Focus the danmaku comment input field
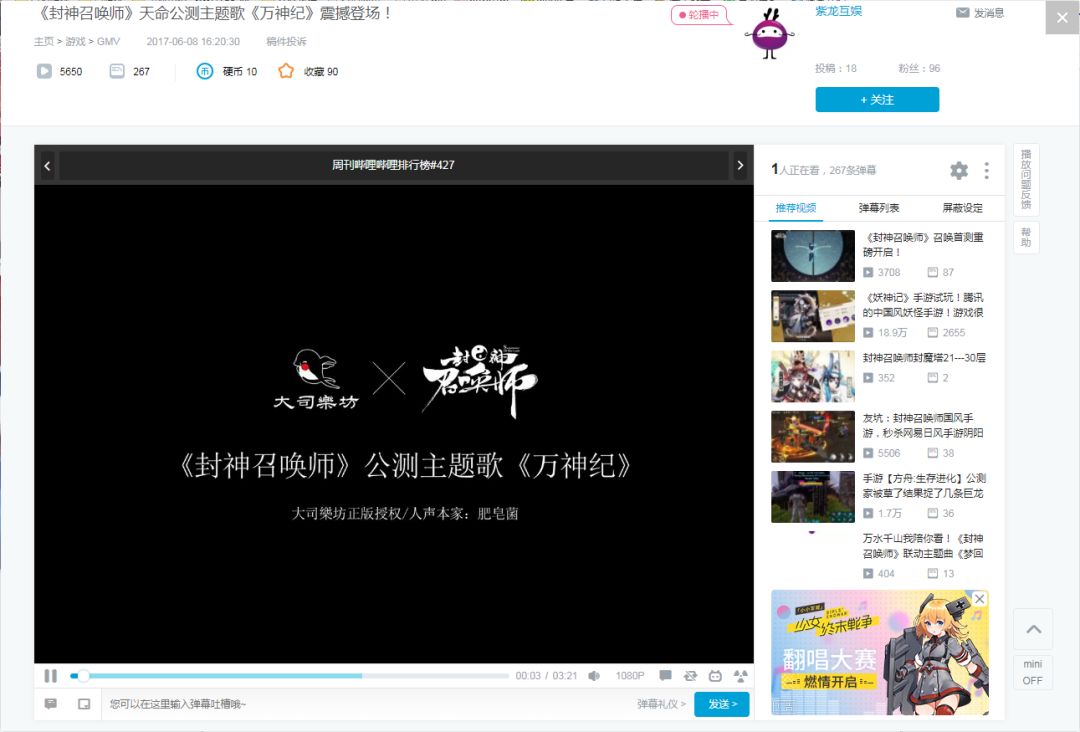Image resolution: width=1080 pixels, height=732 pixels. point(368,704)
